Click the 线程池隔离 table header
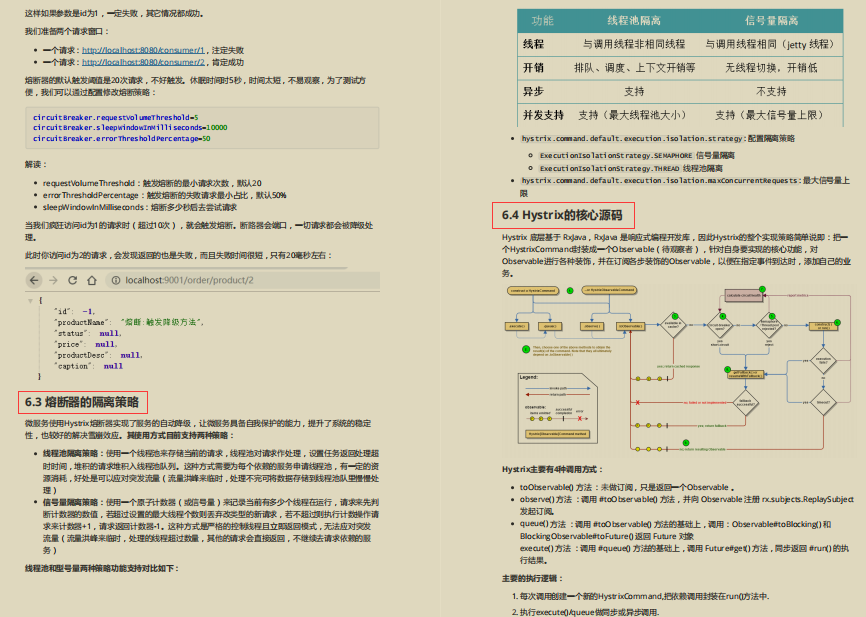 [634, 21]
